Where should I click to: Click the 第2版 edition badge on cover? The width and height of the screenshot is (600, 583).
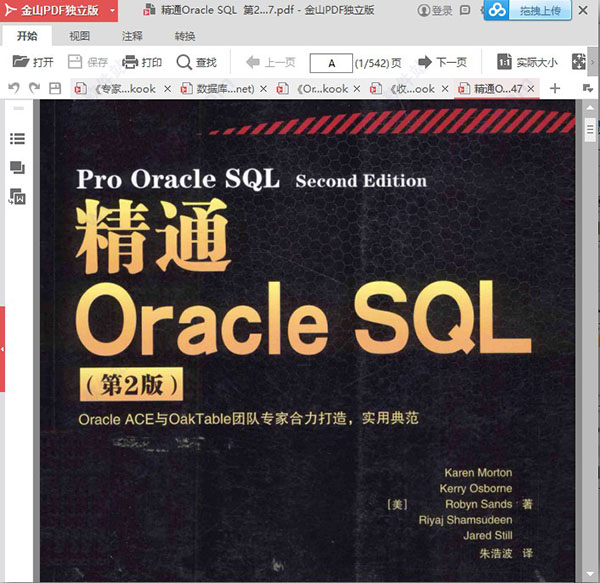[131, 384]
